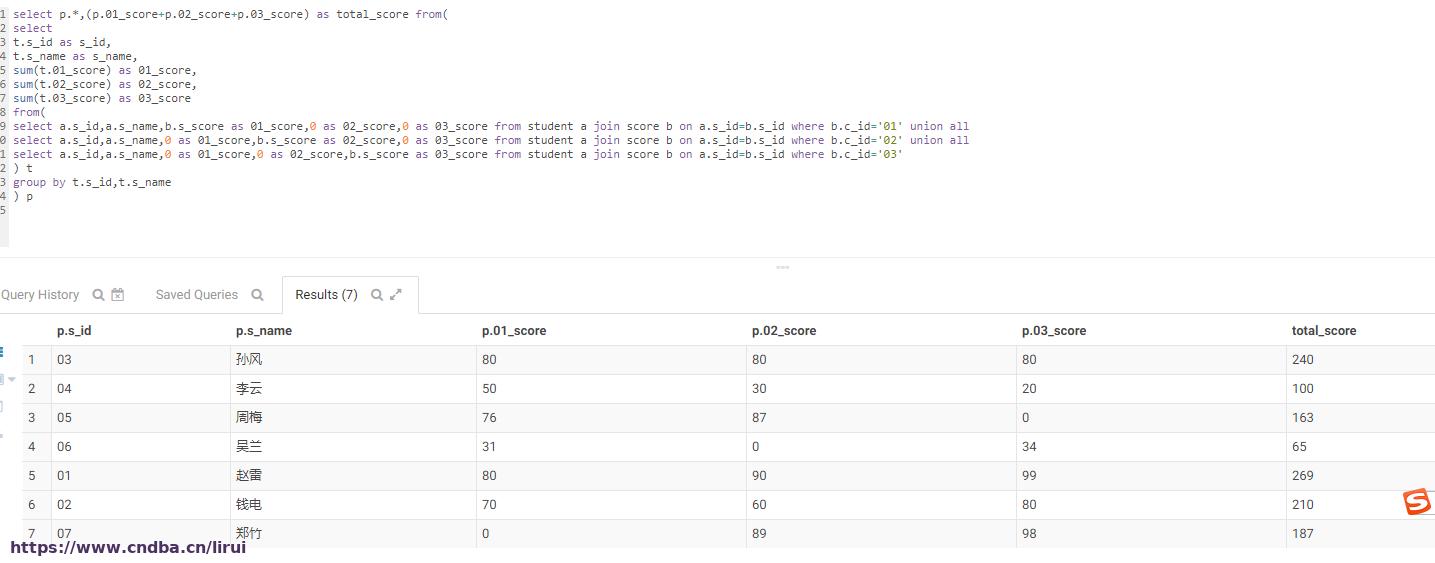Viewport: 1435px width, 563px height.
Task: Click p.02_score value 90 for 赵雷
Action: pyautogui.click(x=759, y=476)
